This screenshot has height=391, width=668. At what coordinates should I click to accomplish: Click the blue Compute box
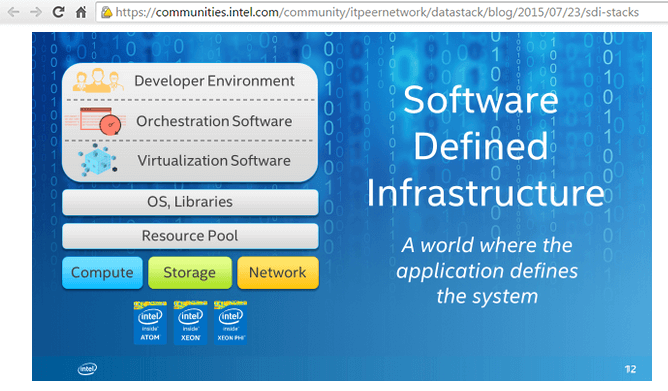[x=102, y=273]
